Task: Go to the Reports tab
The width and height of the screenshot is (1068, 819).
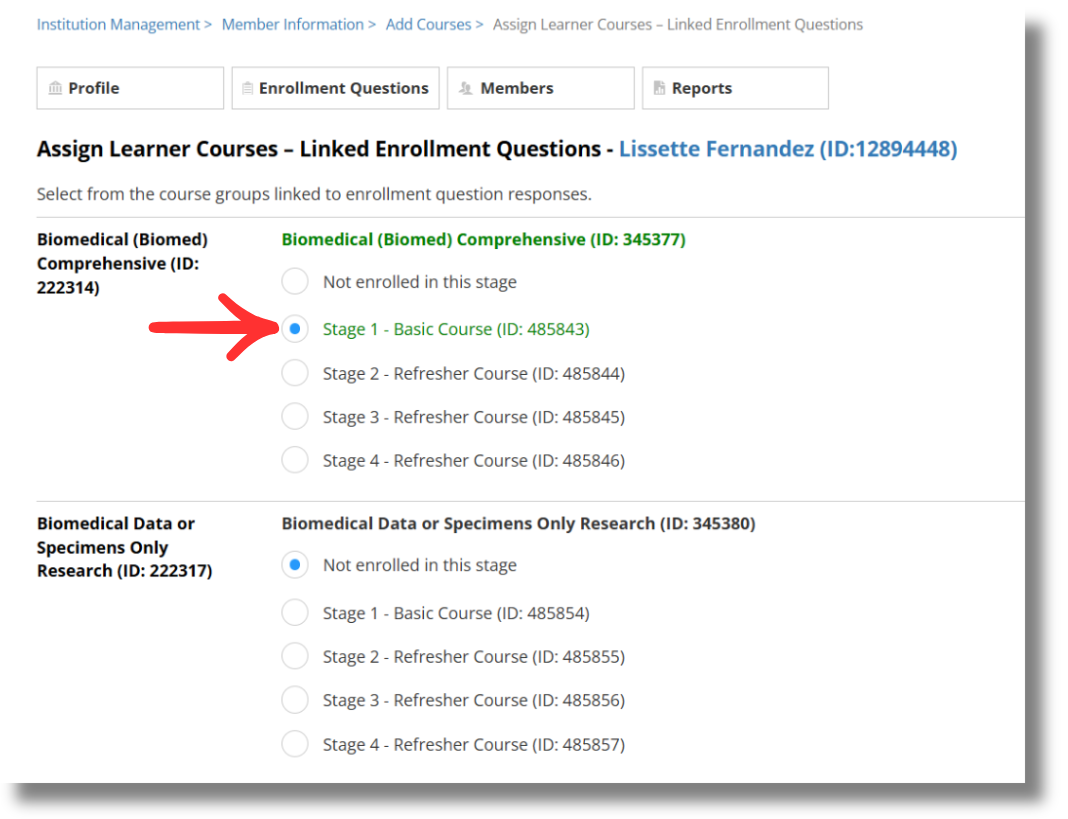Action: (736, 88)
